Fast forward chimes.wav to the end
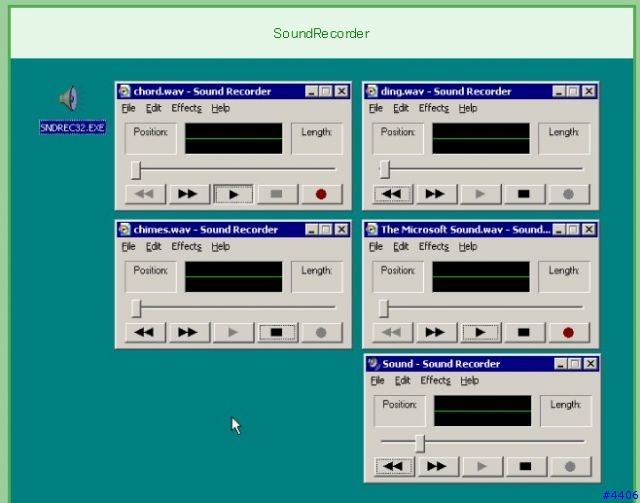The image size is (640, 503). 189,332
